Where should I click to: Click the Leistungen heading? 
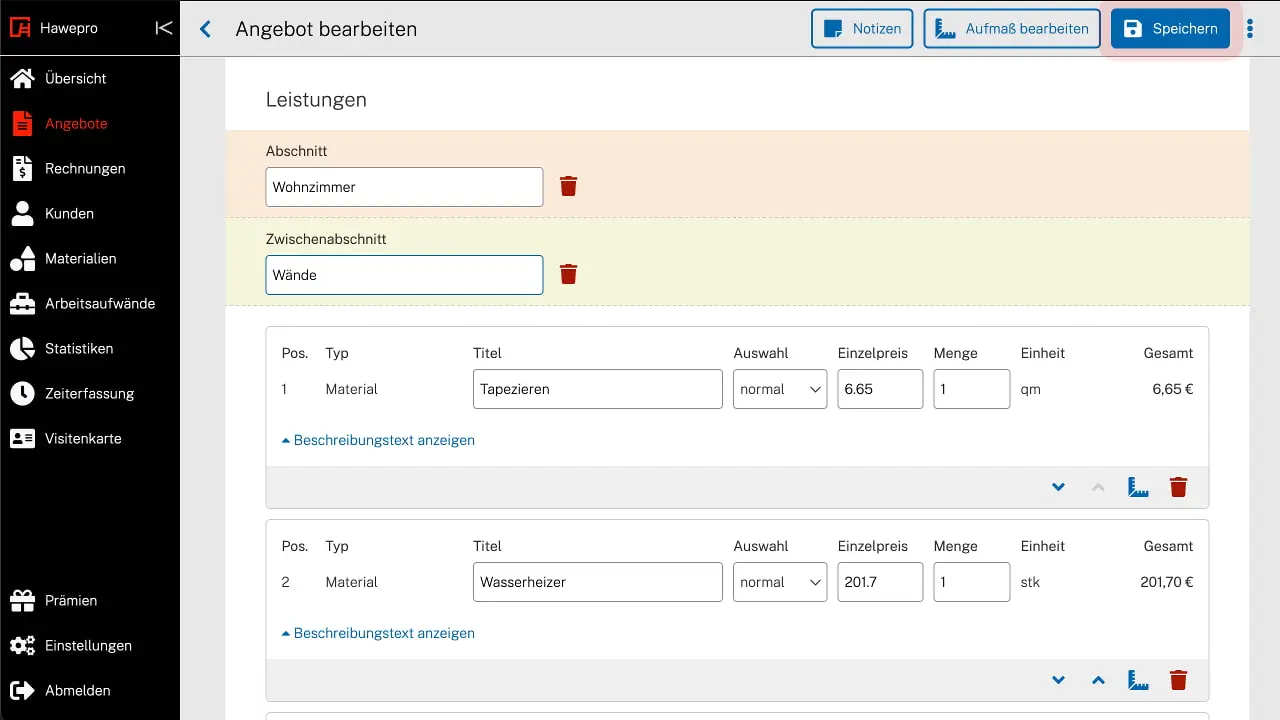click(x=316, y=100)
